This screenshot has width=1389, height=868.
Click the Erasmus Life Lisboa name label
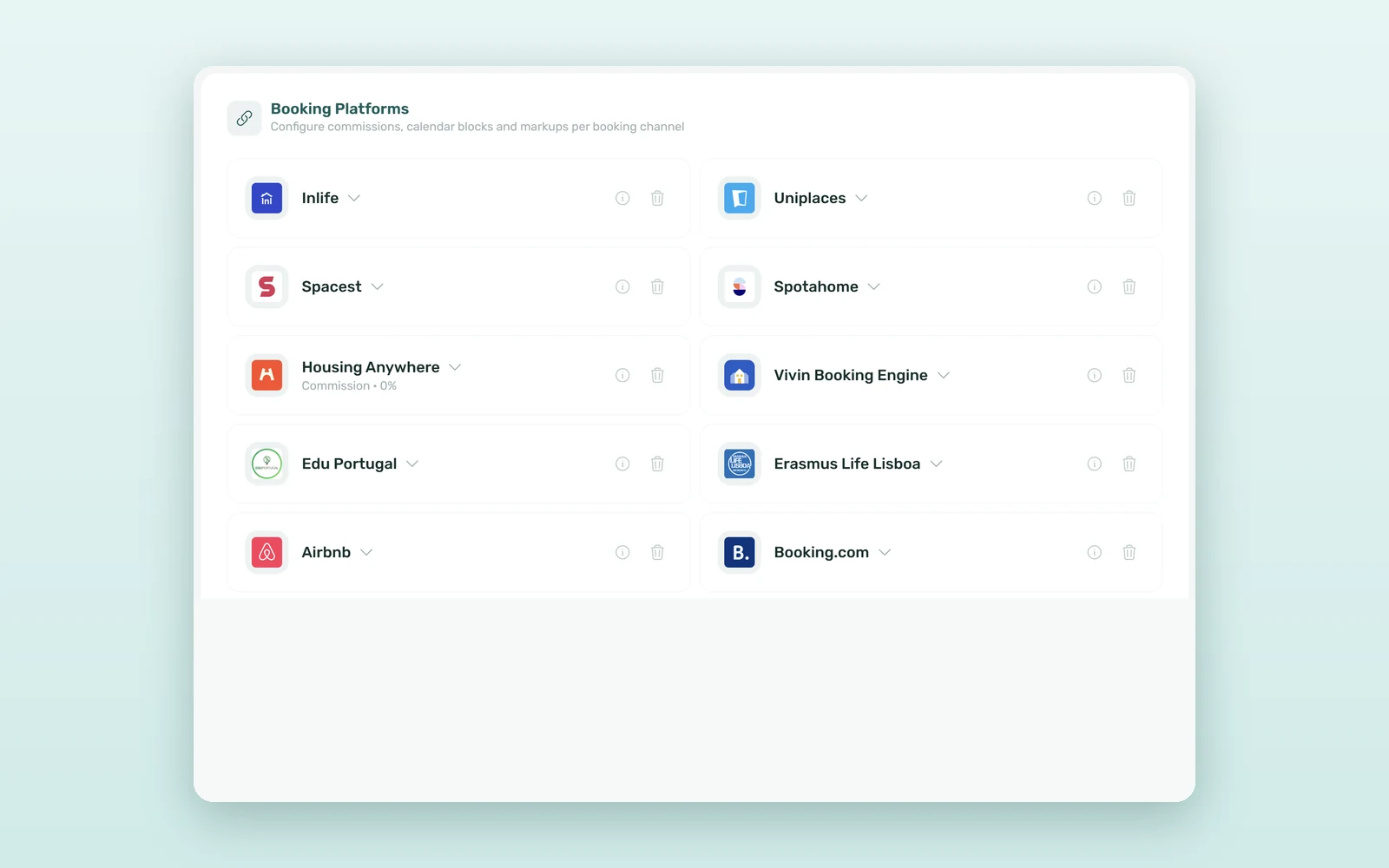(x=846, y=464)
